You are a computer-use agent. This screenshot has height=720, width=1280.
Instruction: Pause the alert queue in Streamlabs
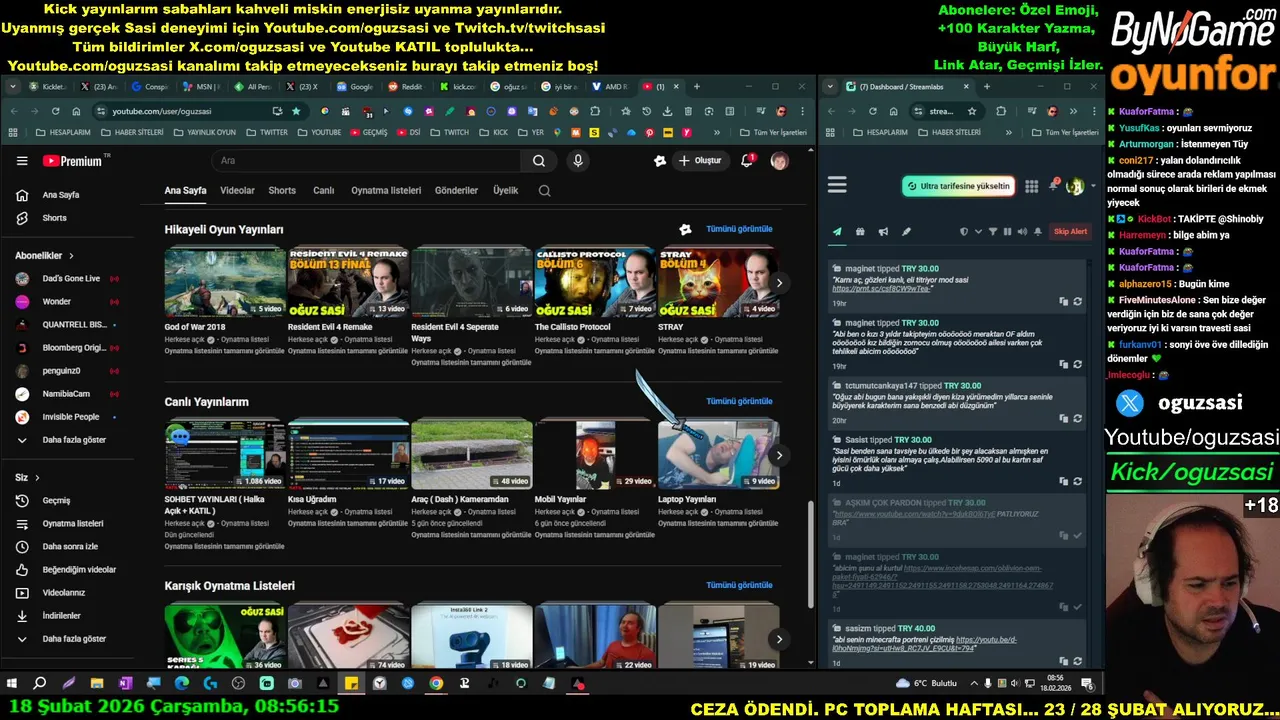tap(1007, 232)
